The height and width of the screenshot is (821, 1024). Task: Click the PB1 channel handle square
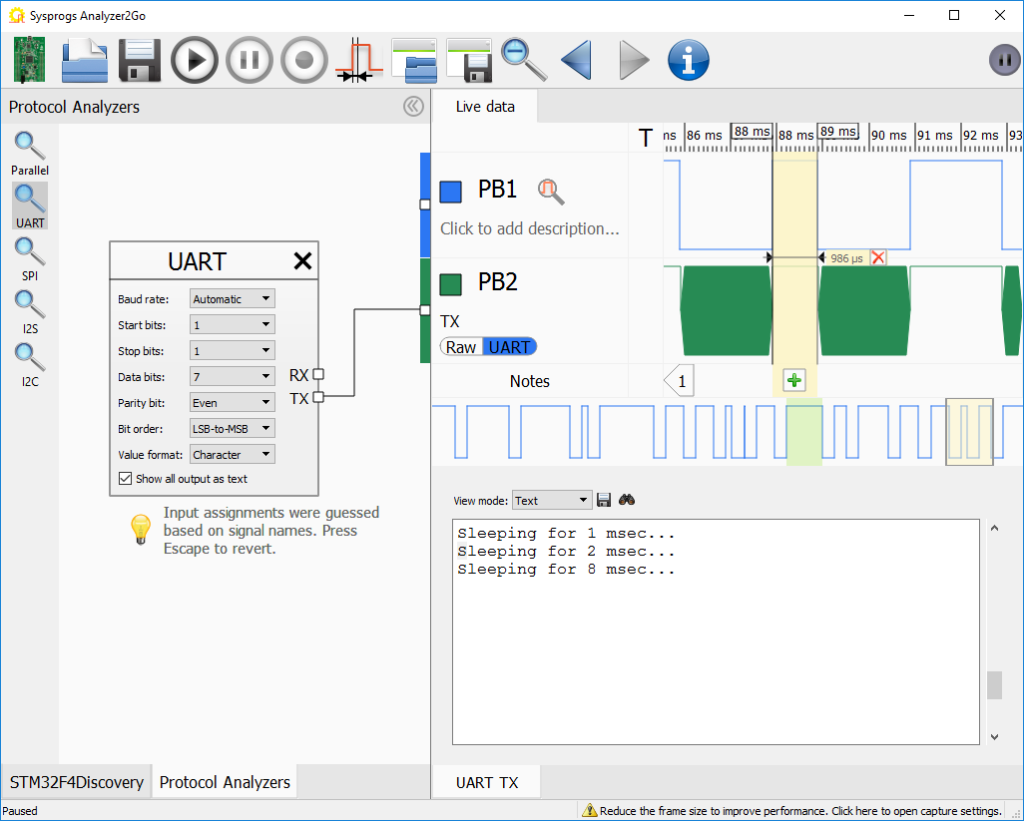(424, 204)
